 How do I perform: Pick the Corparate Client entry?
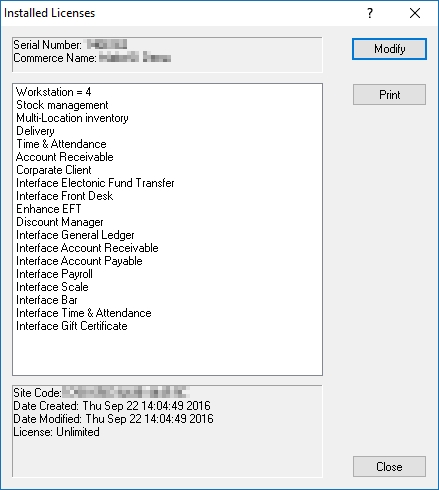tap(54, 170)
